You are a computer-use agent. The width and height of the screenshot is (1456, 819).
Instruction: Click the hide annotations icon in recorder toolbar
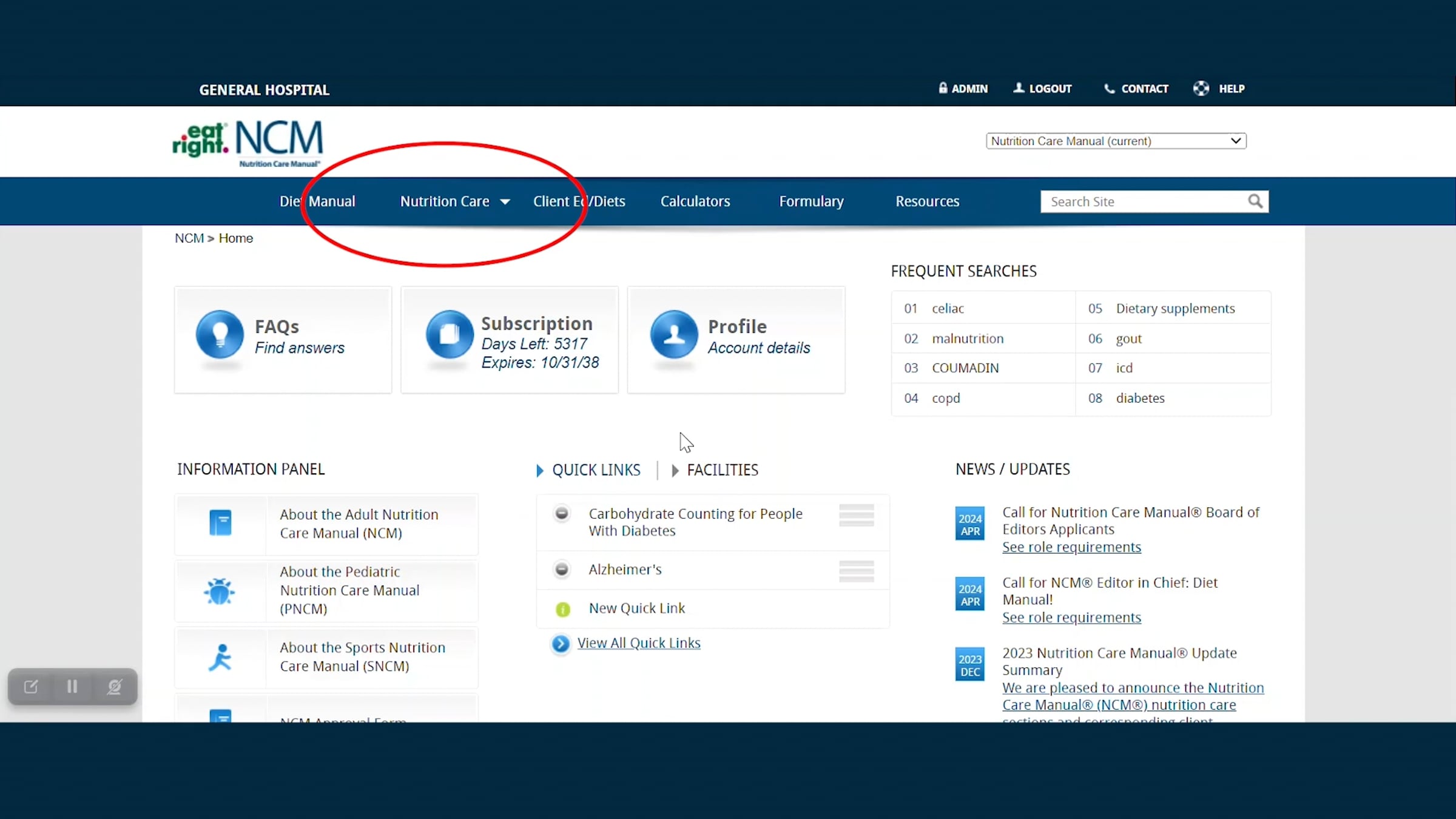[x=114, y=687]
